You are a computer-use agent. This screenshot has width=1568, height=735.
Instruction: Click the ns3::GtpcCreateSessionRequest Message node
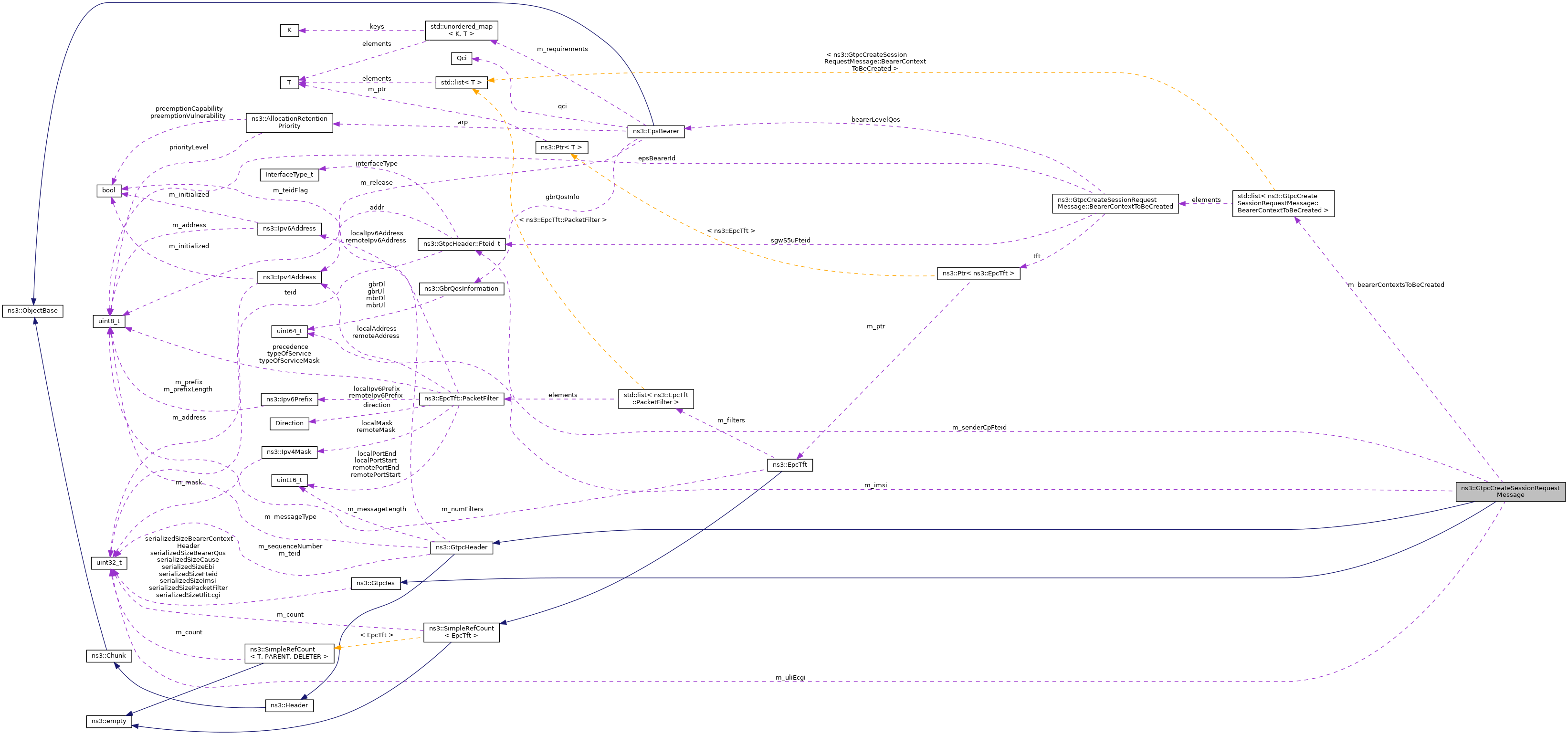coord(1510,492)
